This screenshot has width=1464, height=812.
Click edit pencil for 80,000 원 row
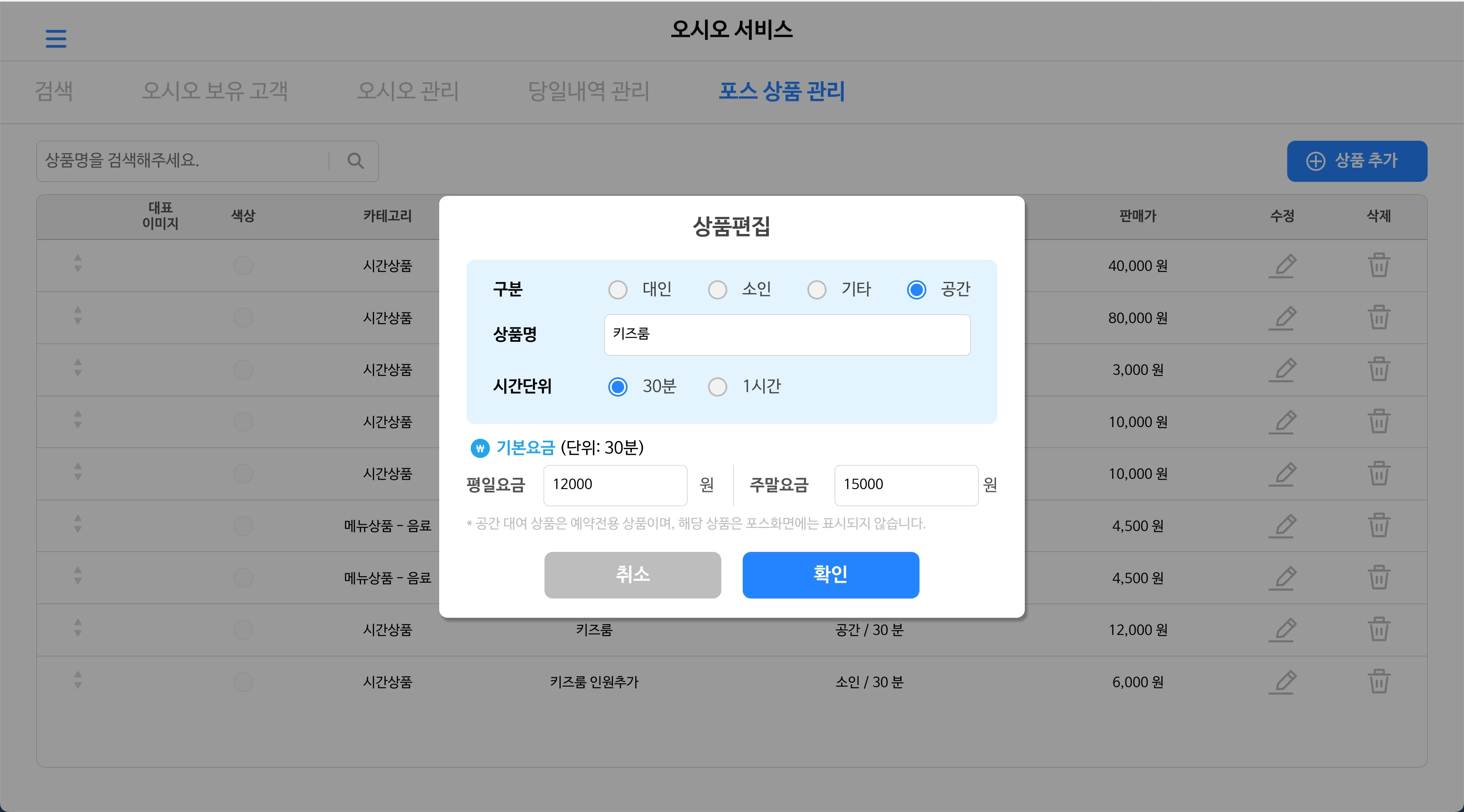(1282, 318)
